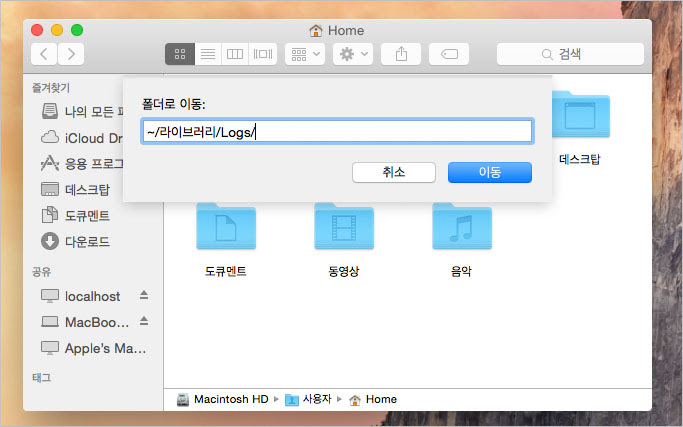Click 사용자 in the path bar
Screen dimensions: 683x427
308,399
